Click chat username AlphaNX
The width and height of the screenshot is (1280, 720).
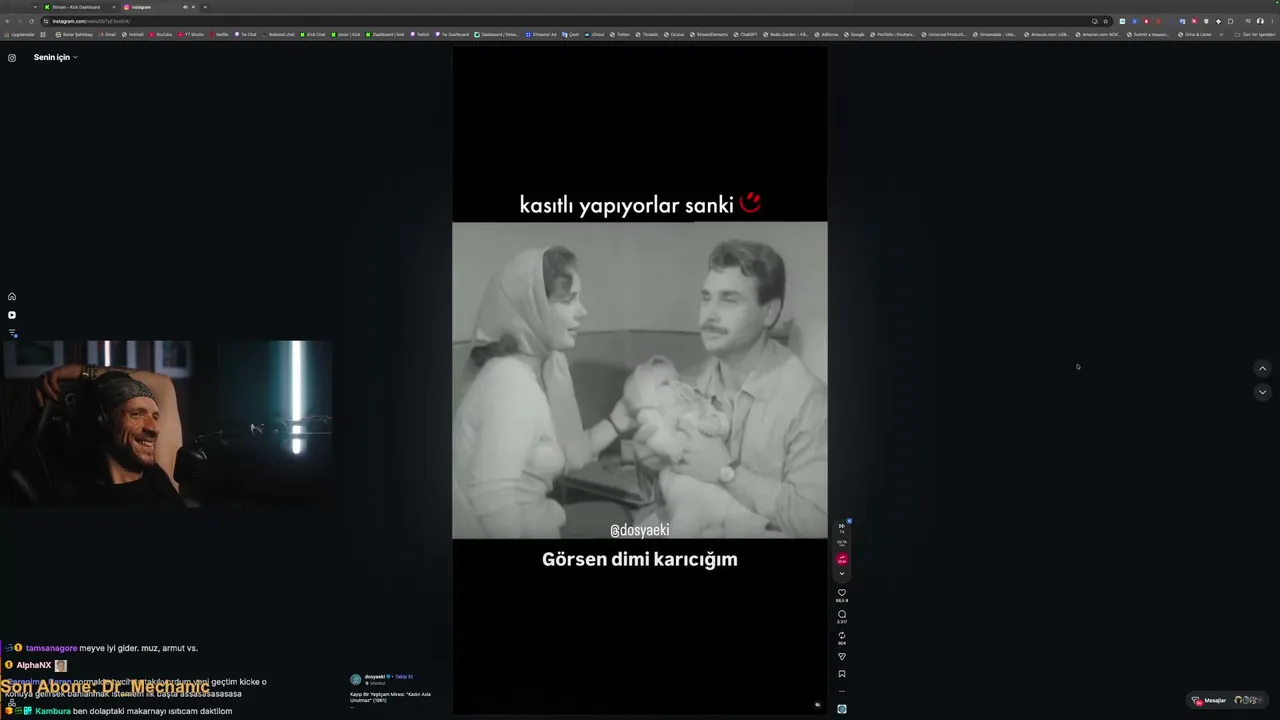point(34,665)
